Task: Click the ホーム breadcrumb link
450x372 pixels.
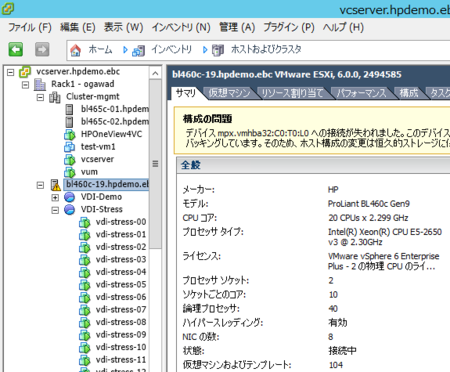Action: [x=100, y=50]
